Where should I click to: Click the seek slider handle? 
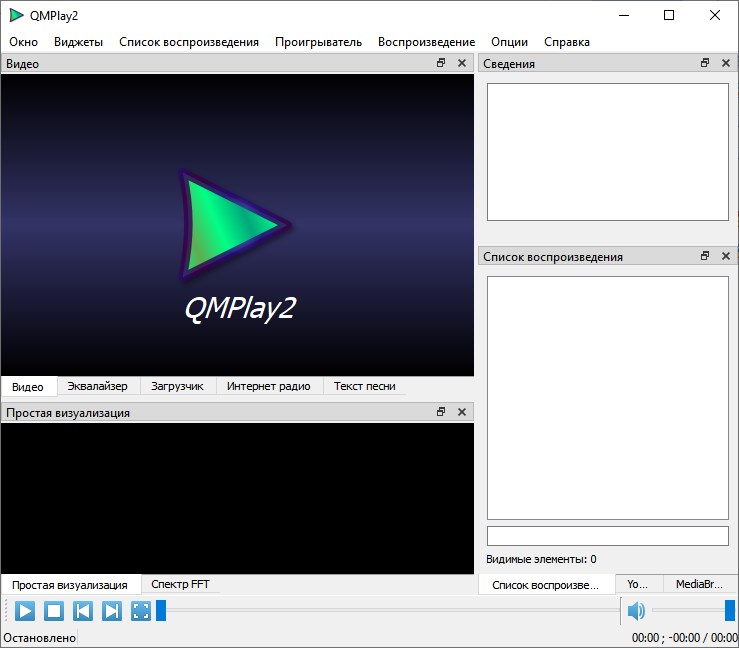click(161, 610)
